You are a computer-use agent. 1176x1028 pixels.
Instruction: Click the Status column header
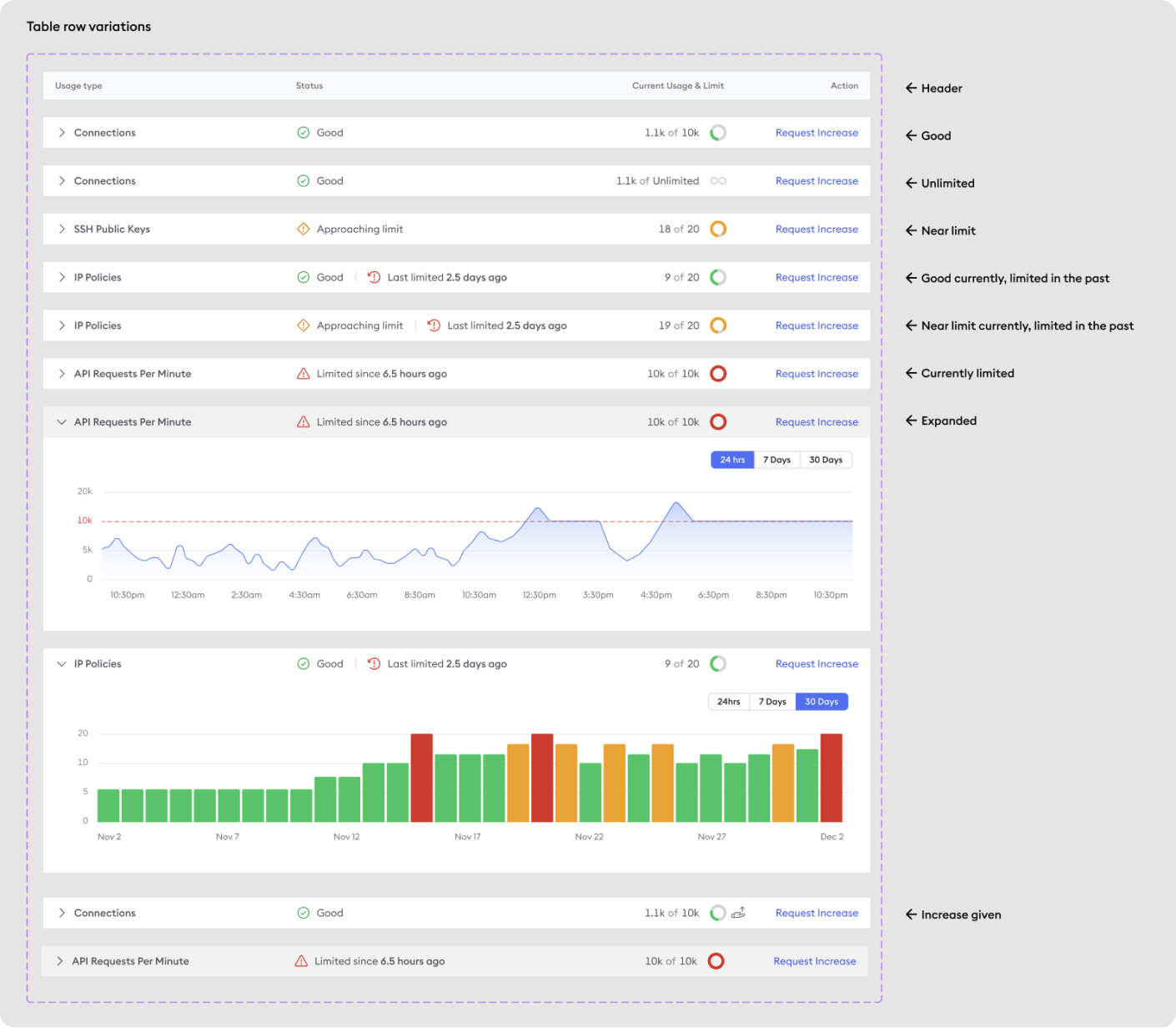tap(309, 86)
